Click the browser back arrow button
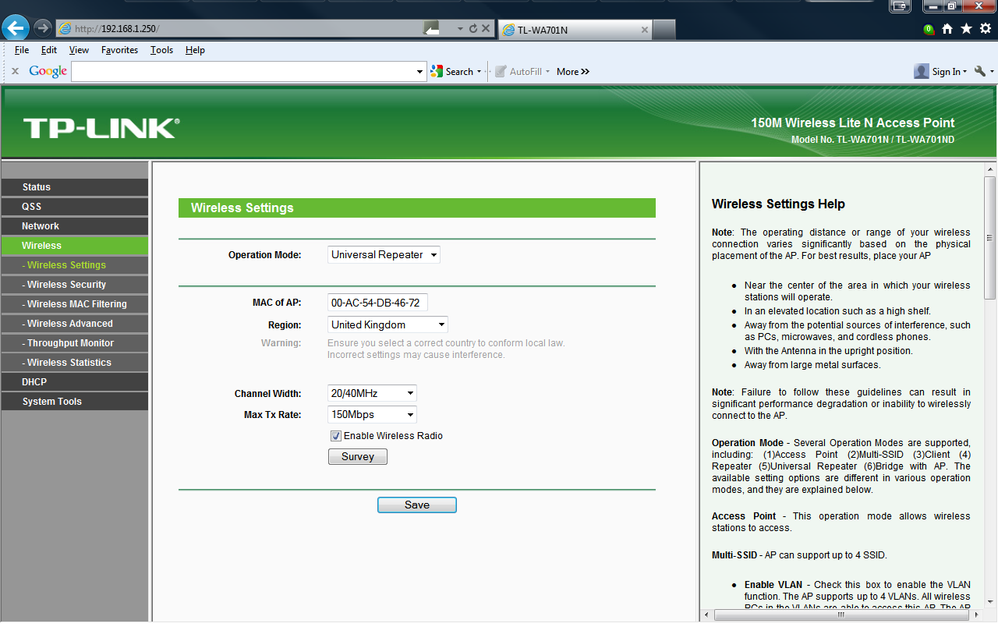 pos(16,28)
